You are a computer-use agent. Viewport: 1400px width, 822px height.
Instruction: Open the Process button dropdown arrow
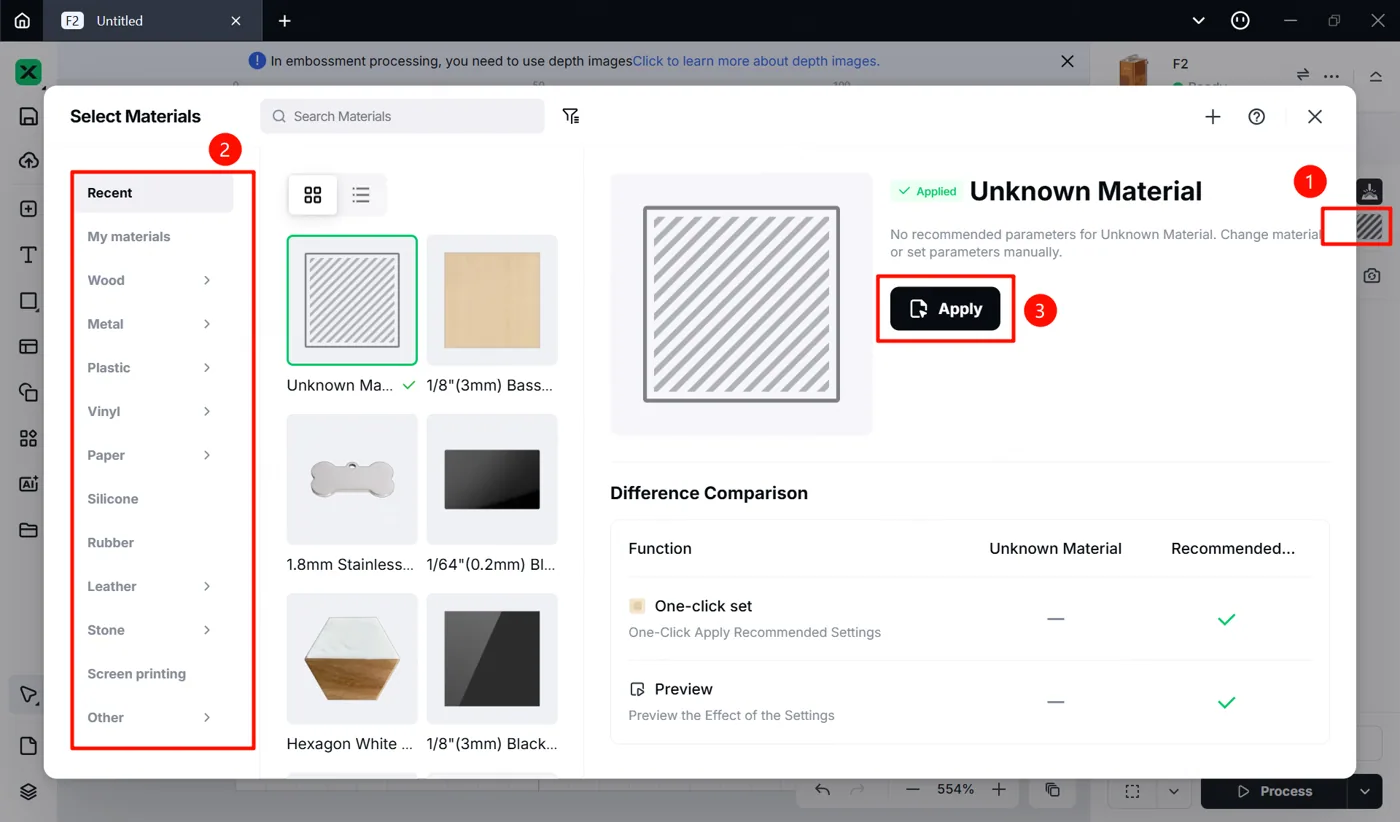tap(1364, 791)
